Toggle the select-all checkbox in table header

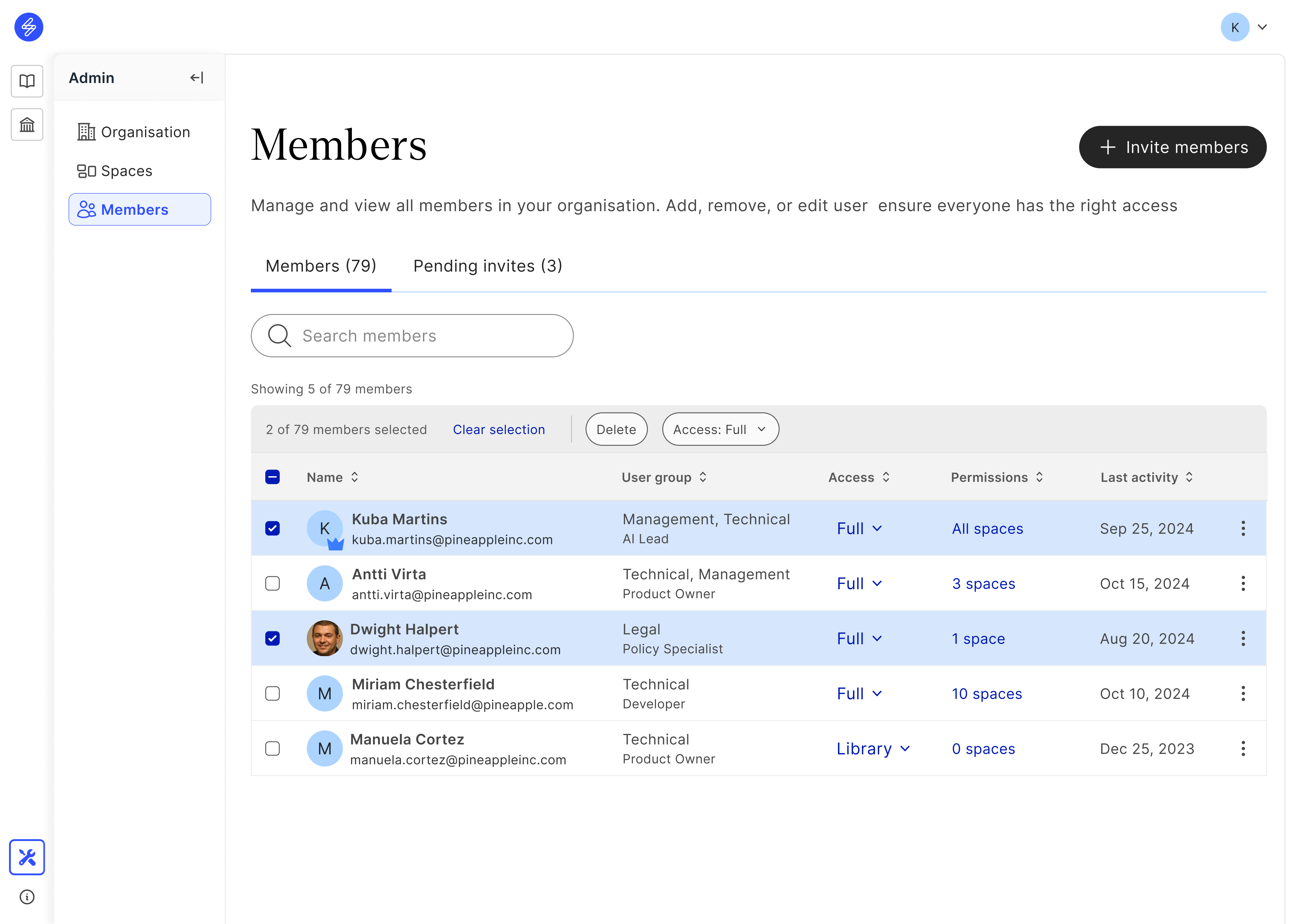click(272, 477)
